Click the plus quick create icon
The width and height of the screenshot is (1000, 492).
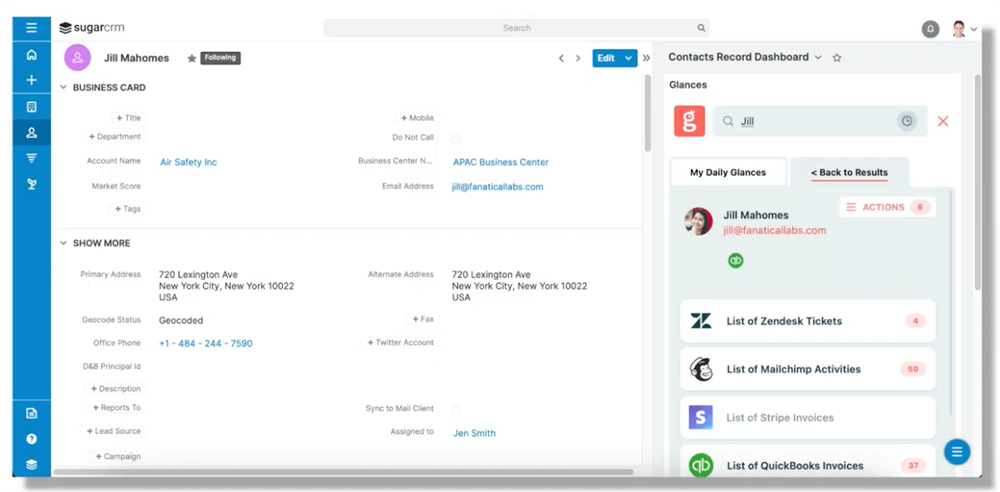coord(32,80)
